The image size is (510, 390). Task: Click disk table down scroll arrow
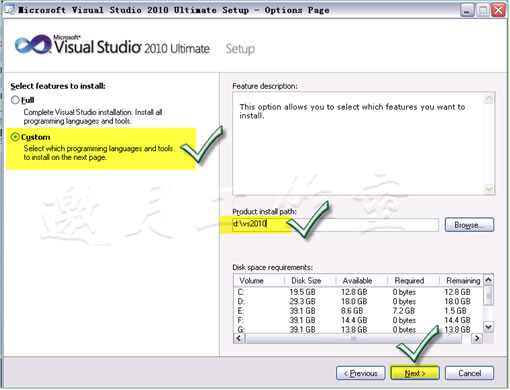pos(488,327)
